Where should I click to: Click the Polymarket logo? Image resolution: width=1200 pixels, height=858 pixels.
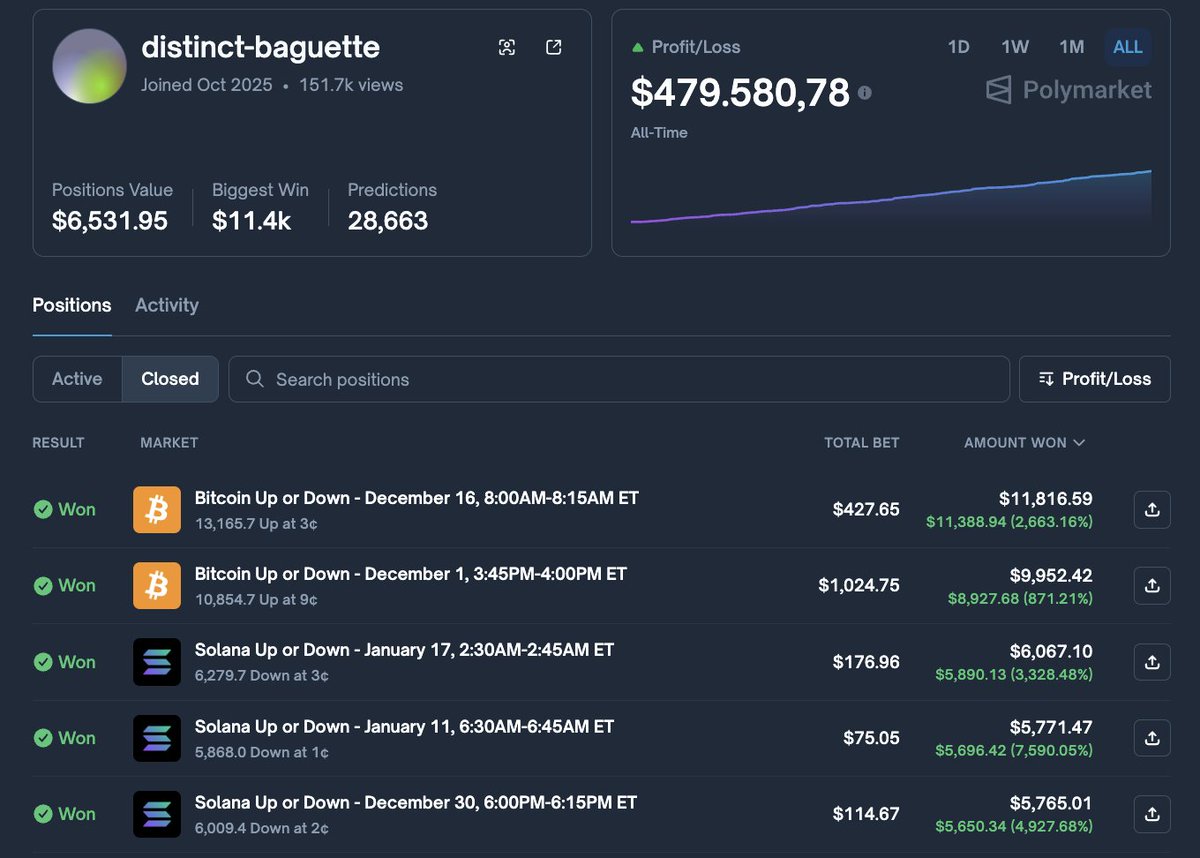(1069, 90)
